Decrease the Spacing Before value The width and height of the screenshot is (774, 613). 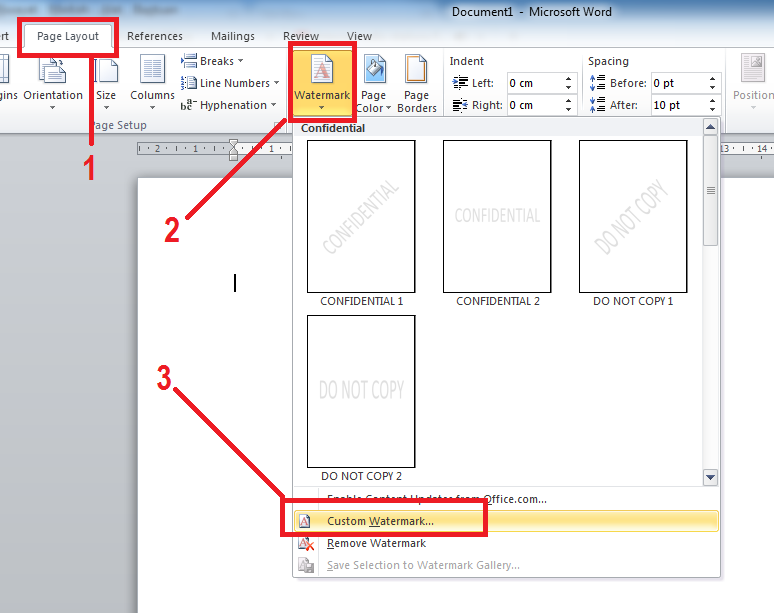point(712,87)
